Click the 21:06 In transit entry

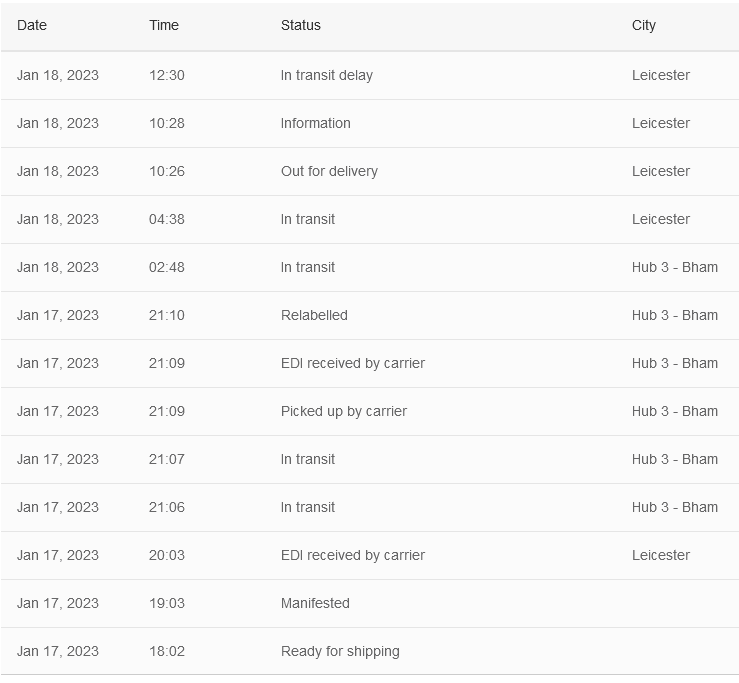[308, 507]
